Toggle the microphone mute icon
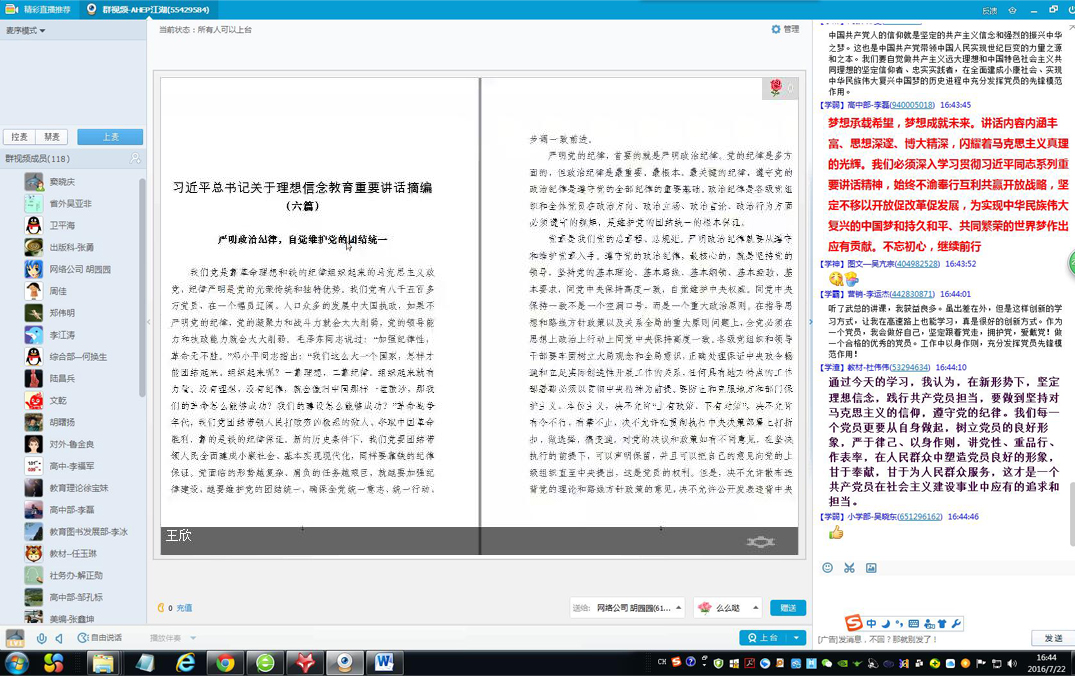 (x=42, y=638)
